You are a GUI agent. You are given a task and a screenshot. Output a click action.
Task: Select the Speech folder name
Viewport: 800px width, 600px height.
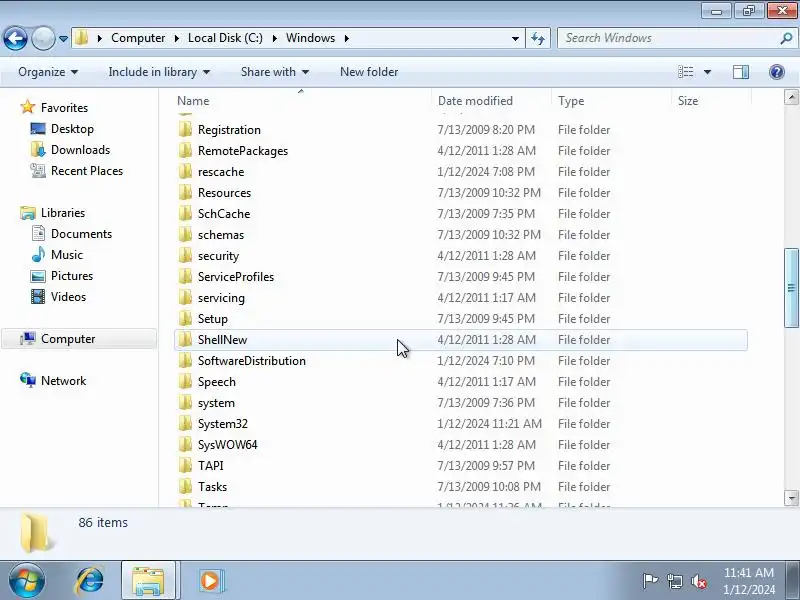pyautogui.click(x=217, y=382)
